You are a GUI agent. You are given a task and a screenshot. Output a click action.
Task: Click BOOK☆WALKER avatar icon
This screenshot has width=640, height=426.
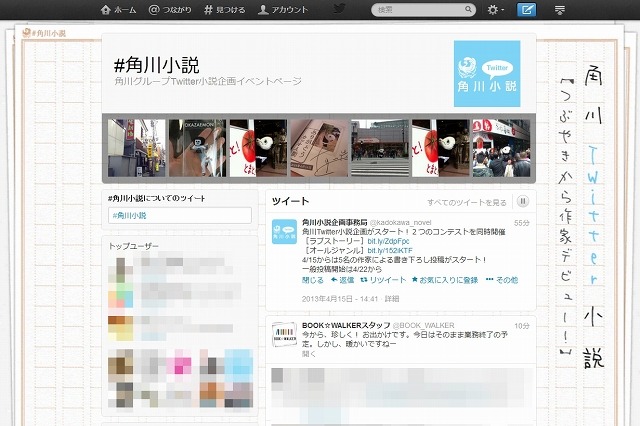(284, 335)
